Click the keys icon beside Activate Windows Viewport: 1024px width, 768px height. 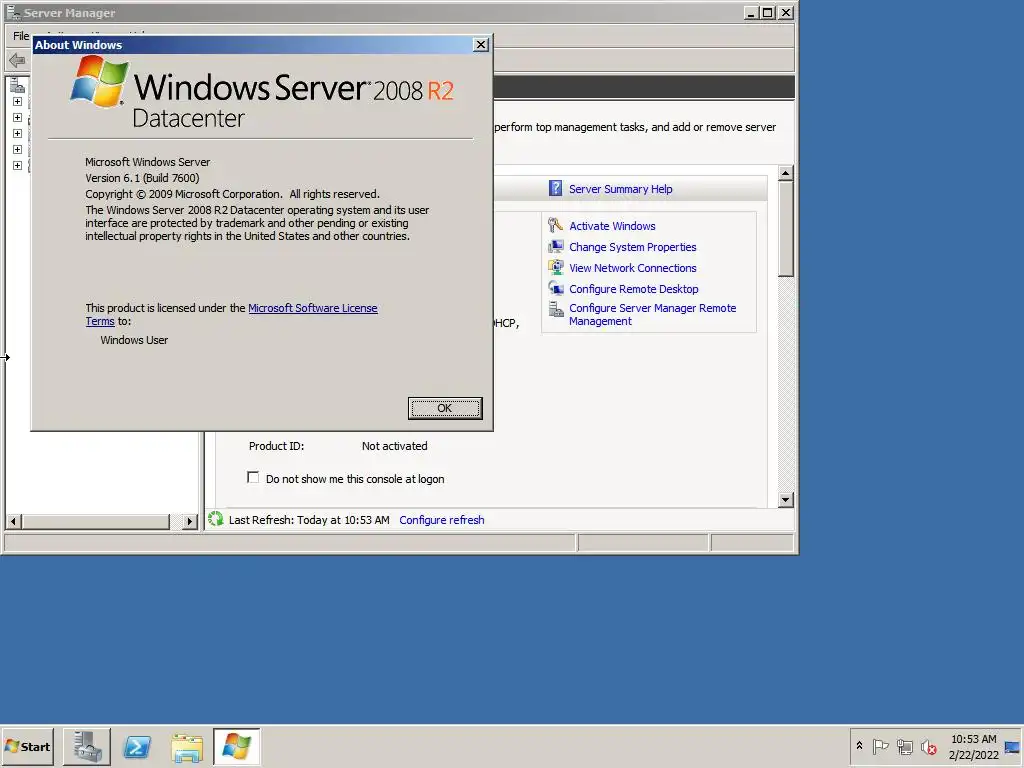pos(555,225)
